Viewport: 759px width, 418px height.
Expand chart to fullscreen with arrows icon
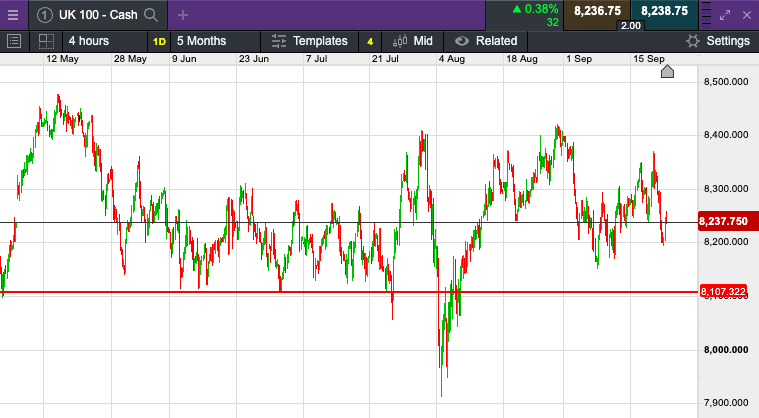(728, 14)
